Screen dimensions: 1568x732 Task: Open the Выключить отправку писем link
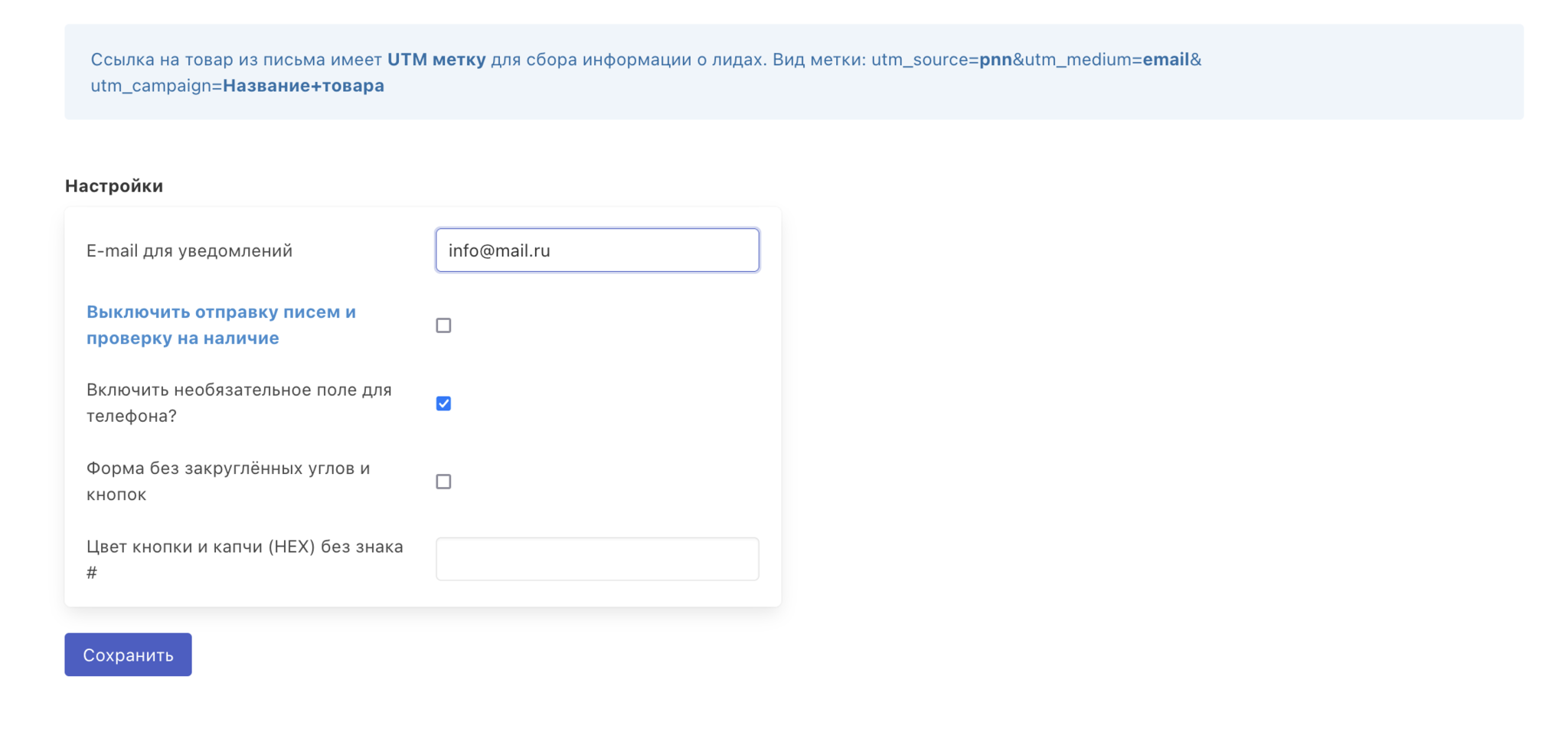click(x=221, y=325)
